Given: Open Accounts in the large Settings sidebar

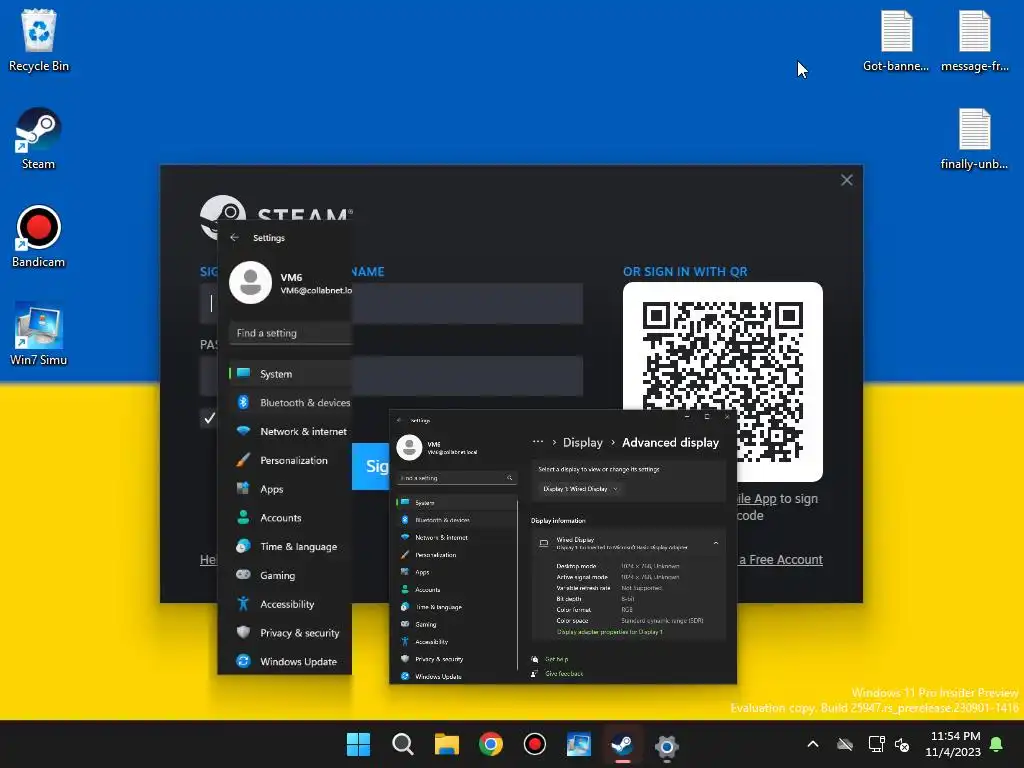Looking at the screenshot, I should tap(291, 517).
